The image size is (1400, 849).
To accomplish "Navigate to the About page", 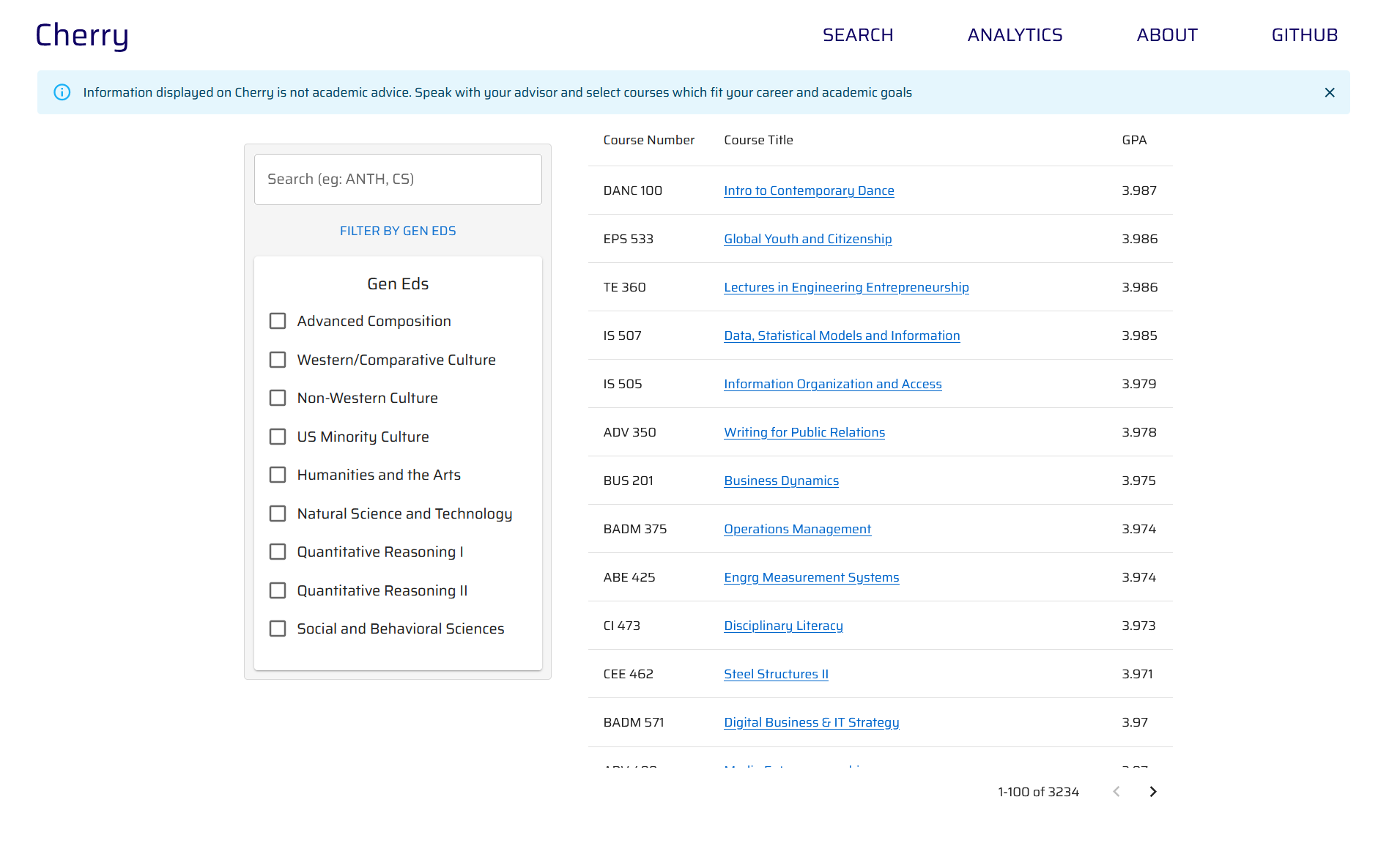I will point(1166,35).
